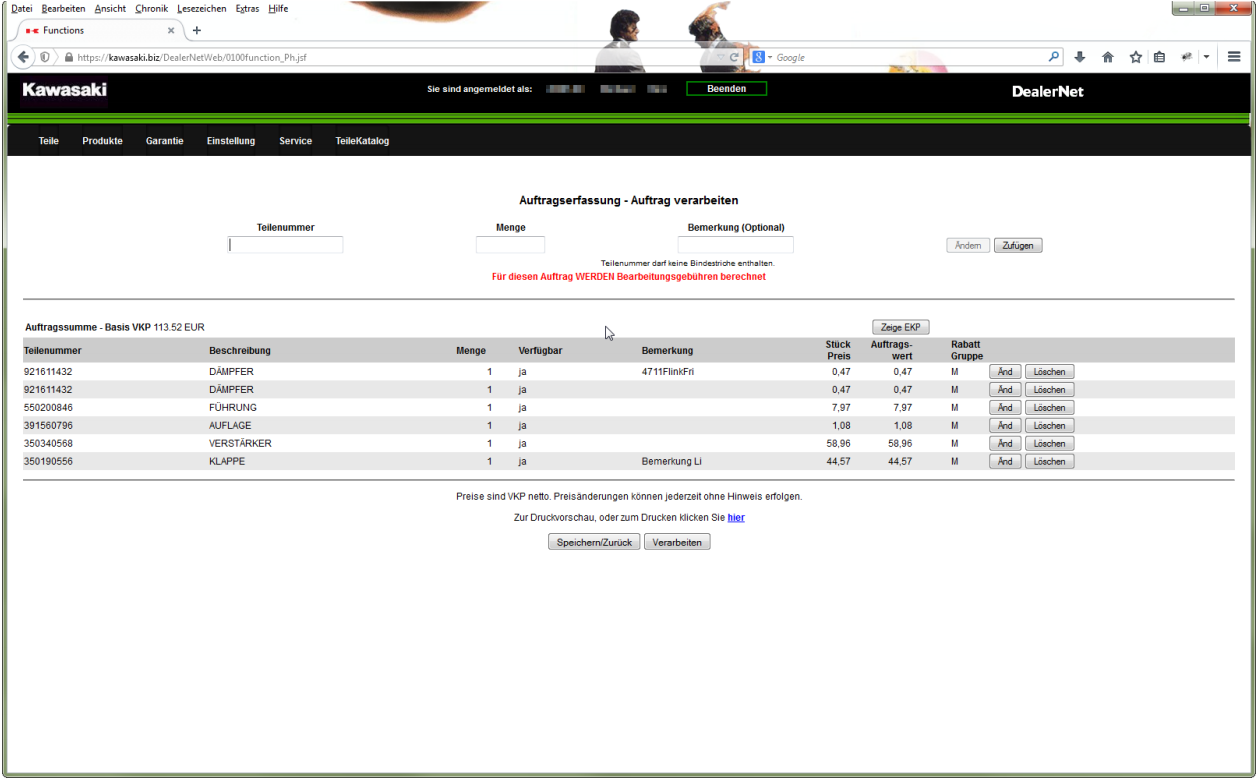The width and height of the screenshot is (1260, 783).
Task: Open the Hilfe menu
Action: (278, 8)
